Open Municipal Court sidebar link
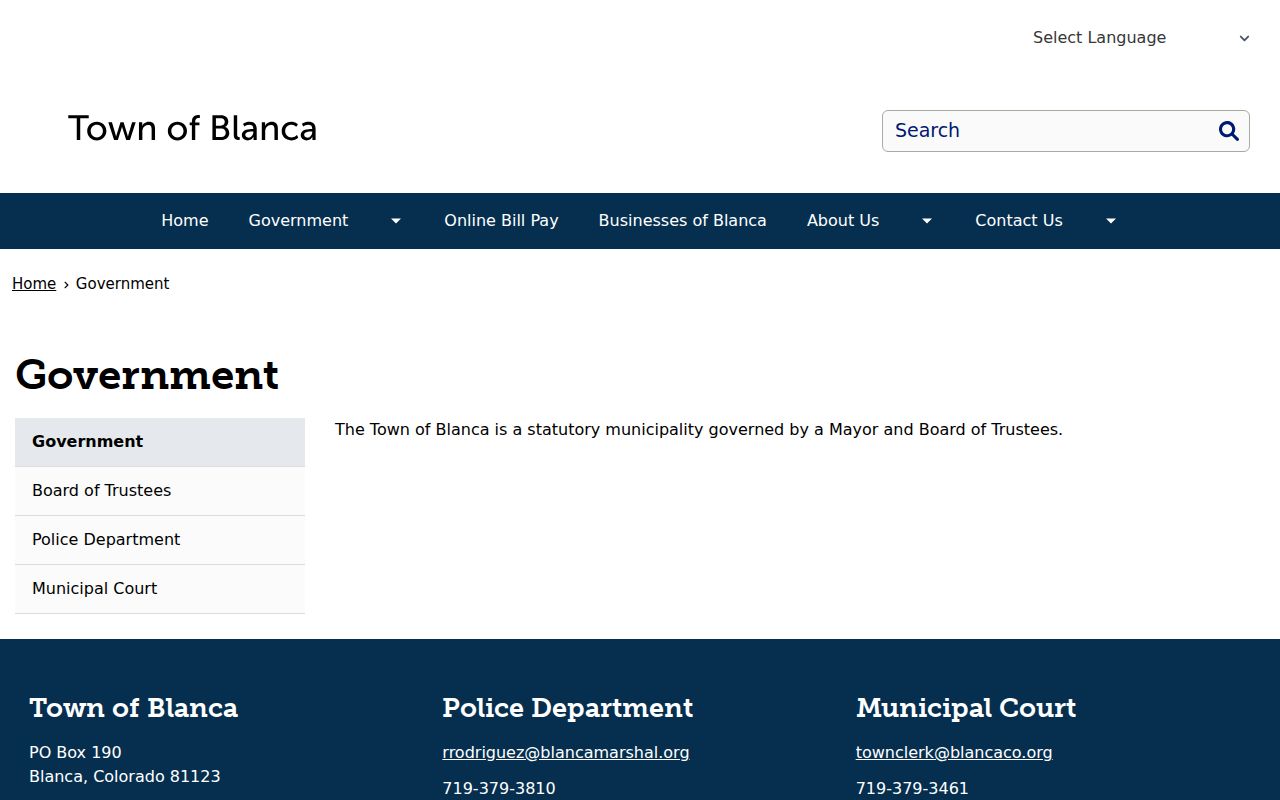The width and height of the screenshot is (1280, 800). (x=160, y=589)
